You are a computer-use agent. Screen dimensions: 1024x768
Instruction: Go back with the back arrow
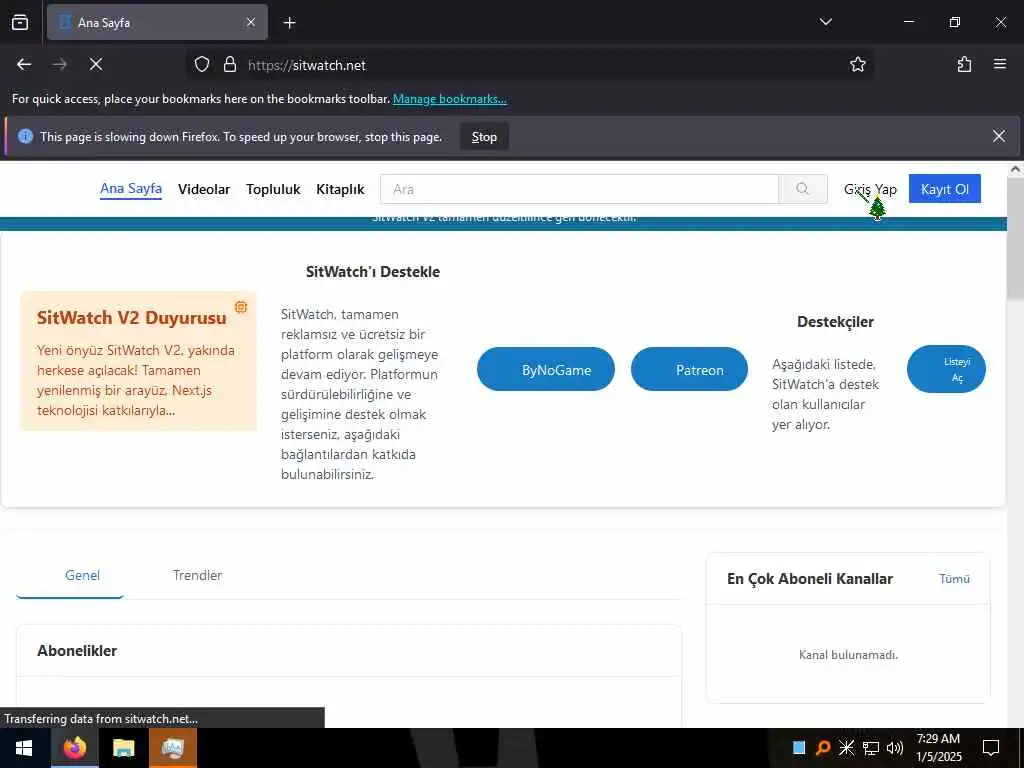[x=24, y=64]
